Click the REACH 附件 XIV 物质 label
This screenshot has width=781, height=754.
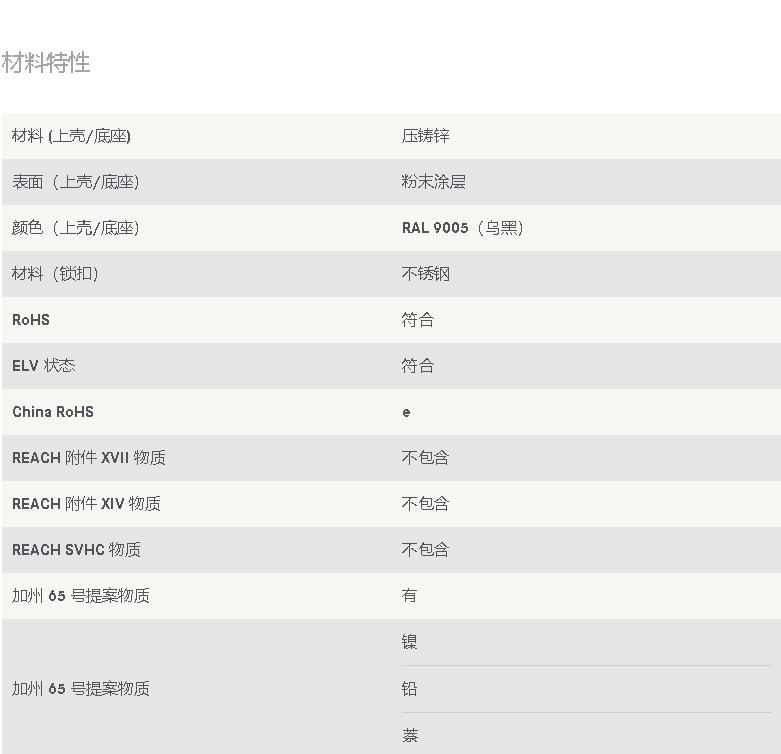point(86,504)
